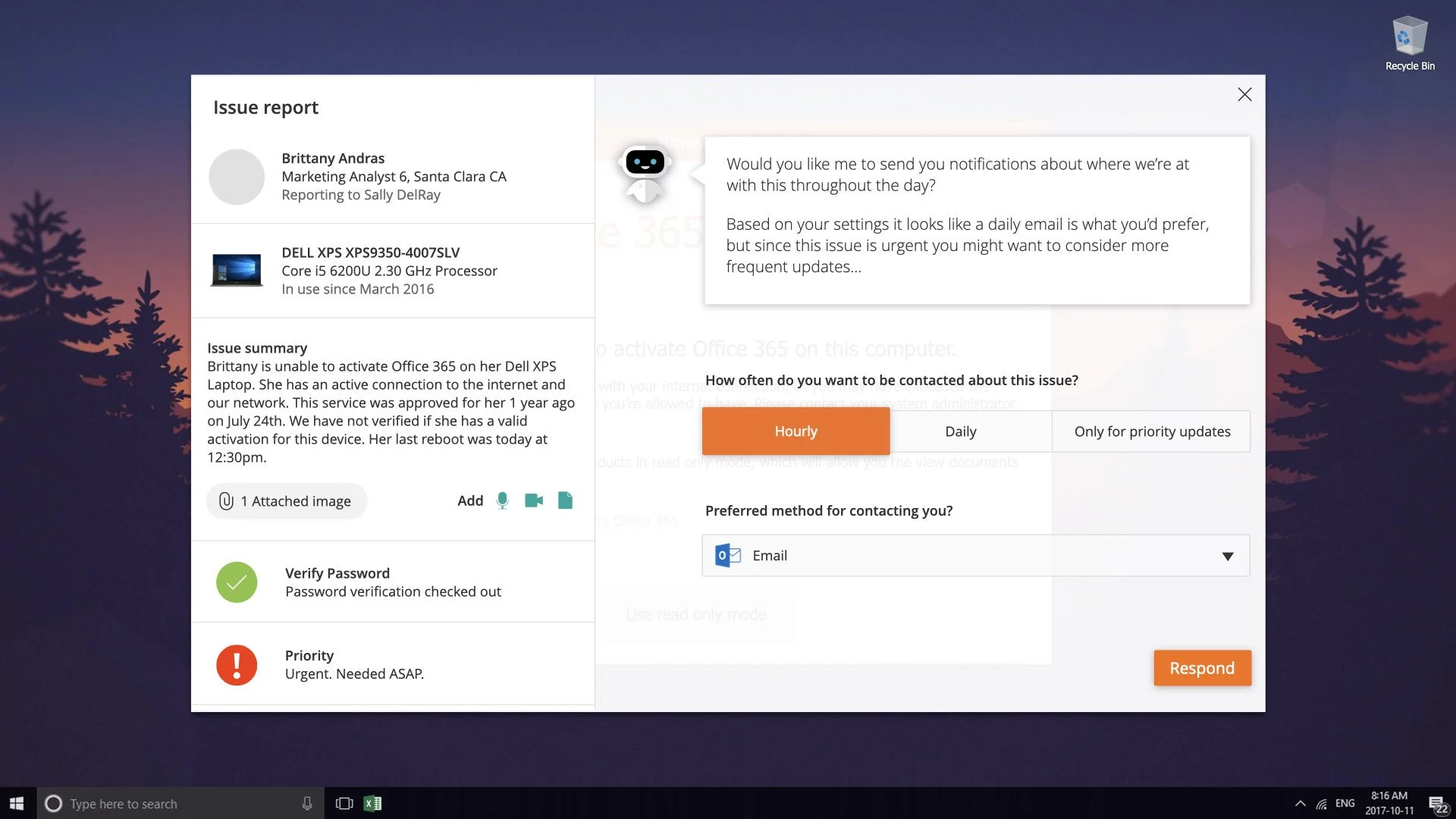The height and width of the screenshot is (819, 1456).
Task: Add a voice recording with the microphone icon
Action: pos(502,500)
